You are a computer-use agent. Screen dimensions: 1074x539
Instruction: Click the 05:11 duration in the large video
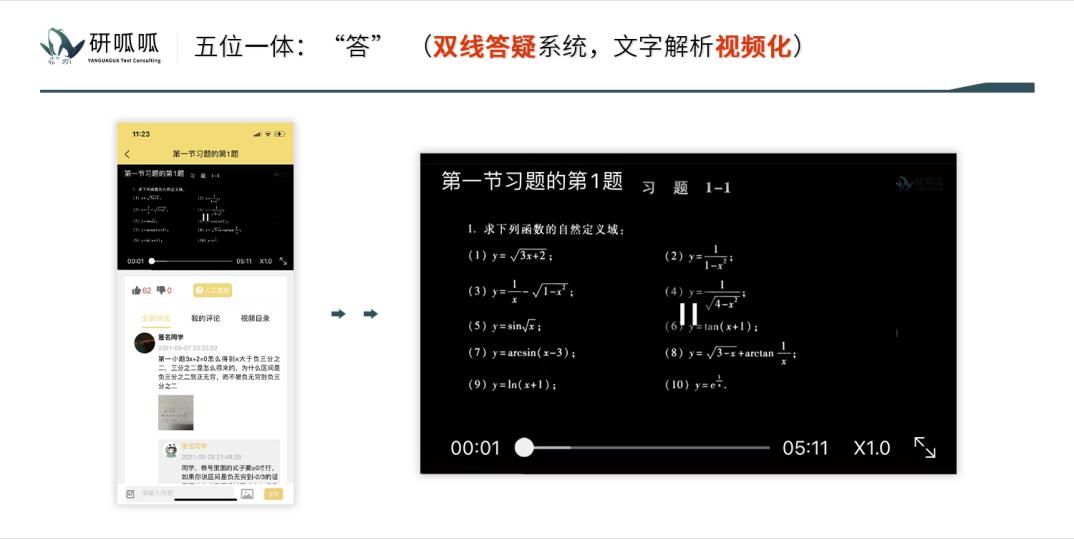[x=805, y=448]
